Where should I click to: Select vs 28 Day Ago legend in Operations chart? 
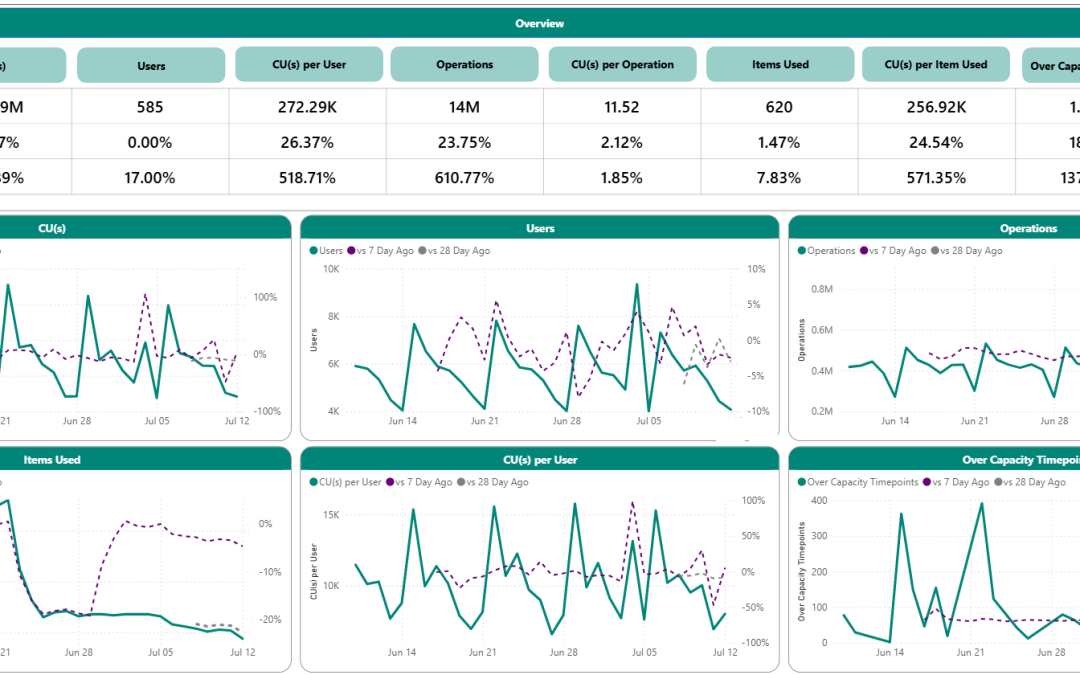click(966, 251)
